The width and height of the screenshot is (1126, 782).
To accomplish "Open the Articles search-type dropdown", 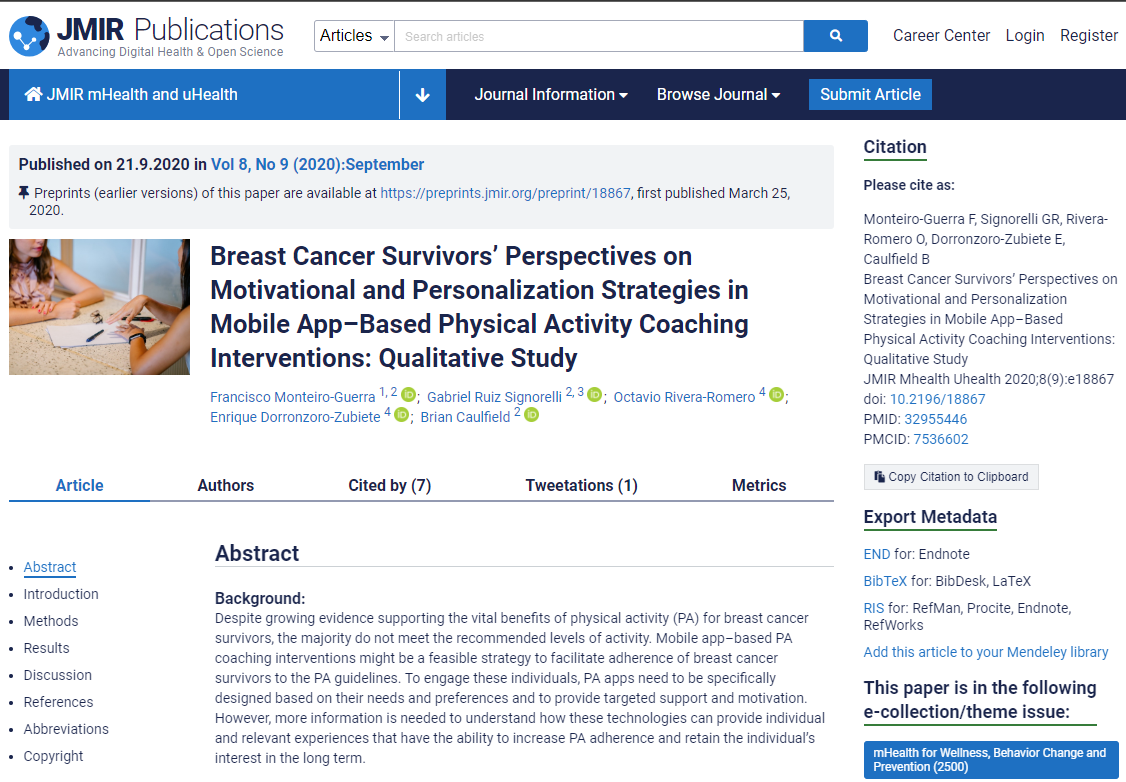I will click(x=354, y=36).
